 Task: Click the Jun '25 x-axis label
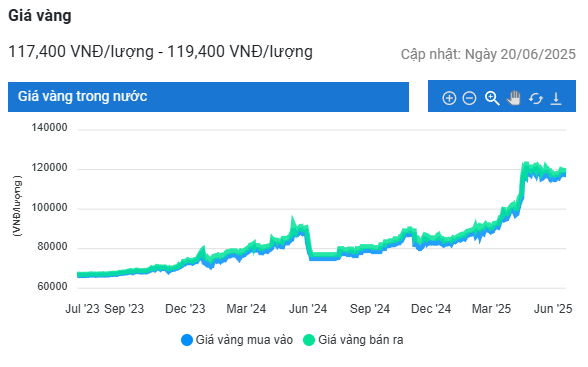pyautogui.click(x=553, y=309)
